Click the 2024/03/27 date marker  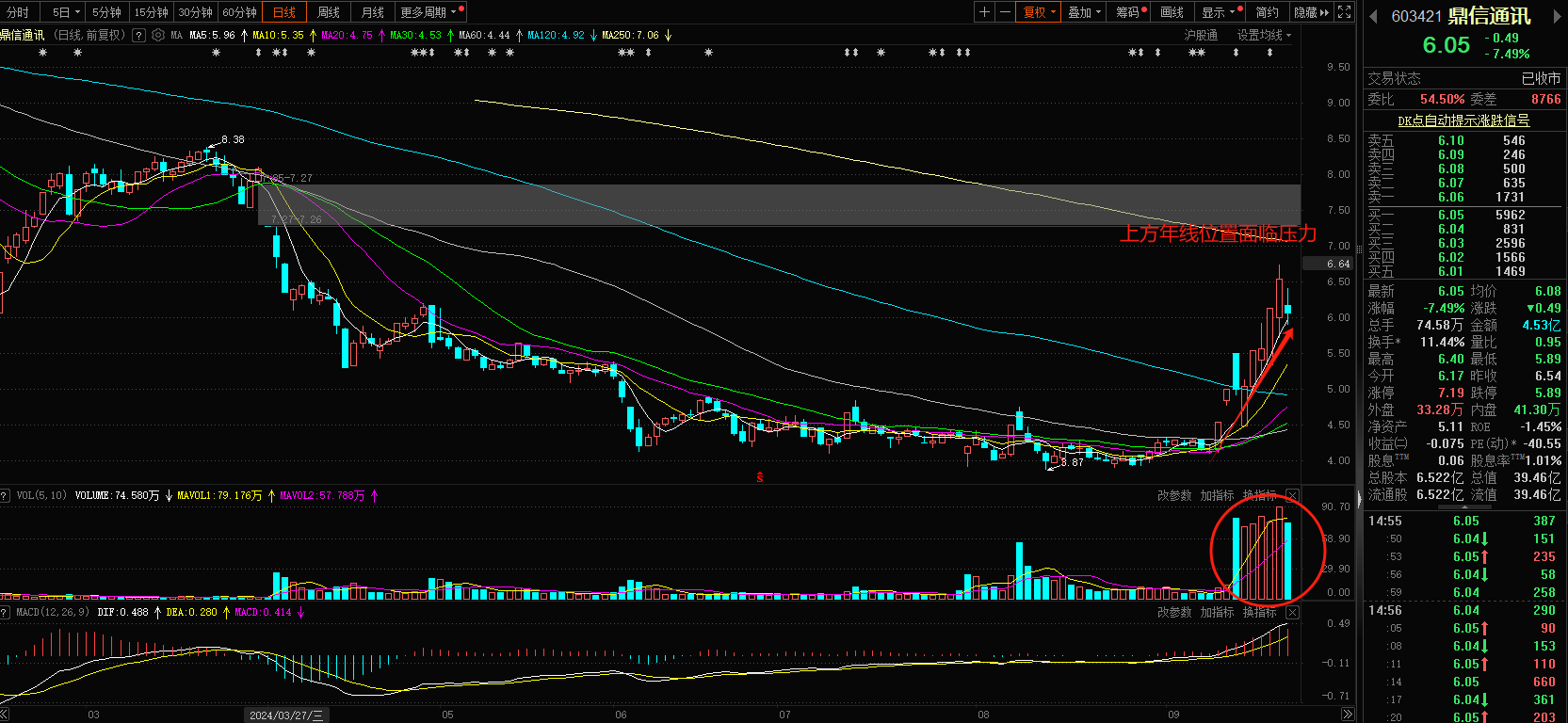(x=286, y=715)
